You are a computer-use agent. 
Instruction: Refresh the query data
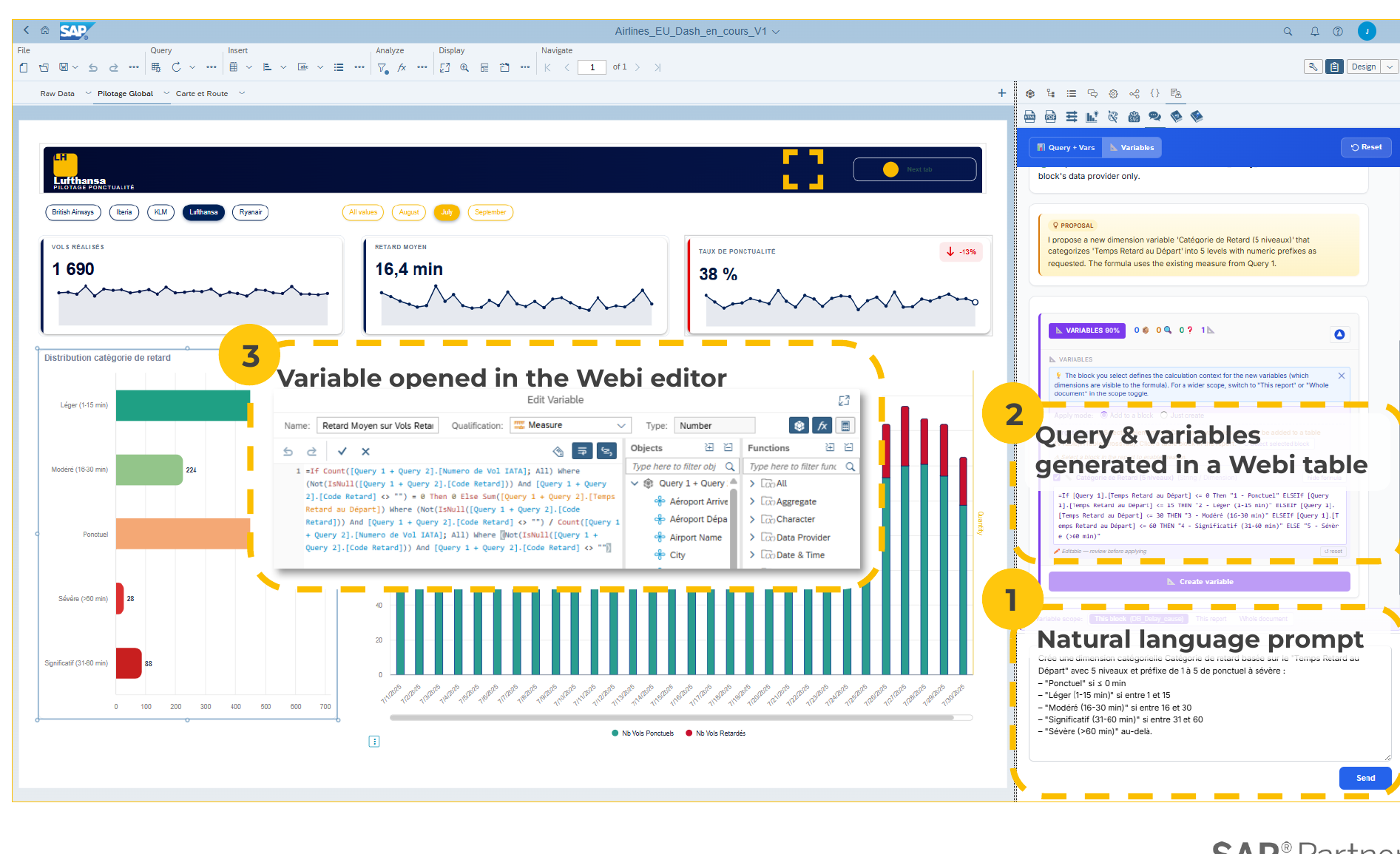point(176,67)
